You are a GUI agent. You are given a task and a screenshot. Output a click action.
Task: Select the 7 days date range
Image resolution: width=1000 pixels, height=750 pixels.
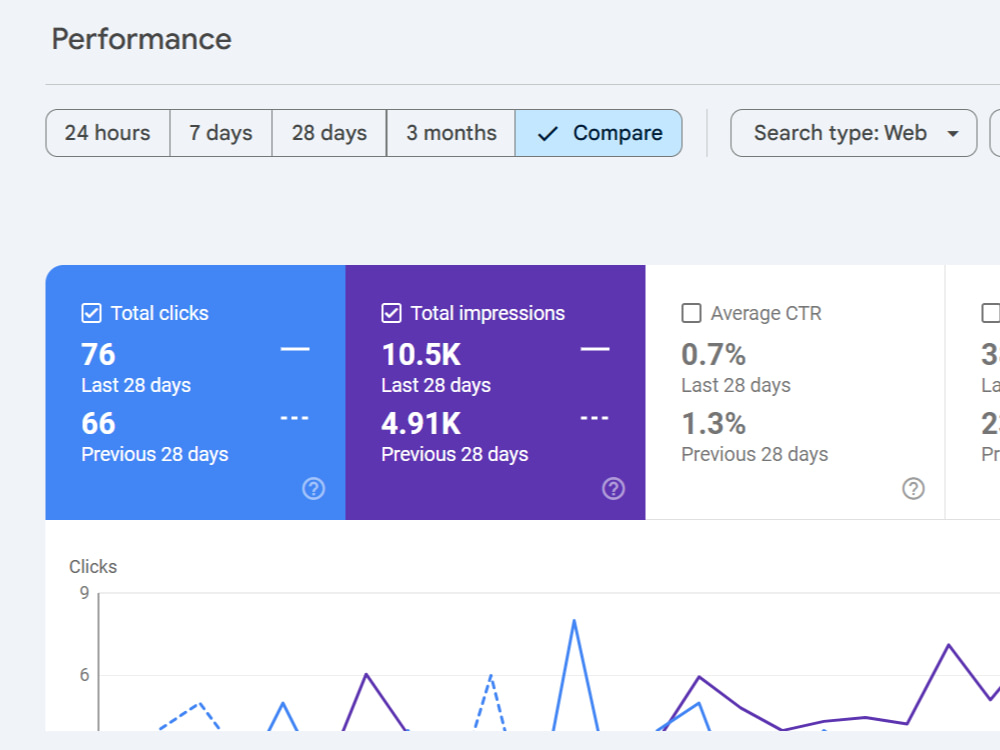coord(221,133)
